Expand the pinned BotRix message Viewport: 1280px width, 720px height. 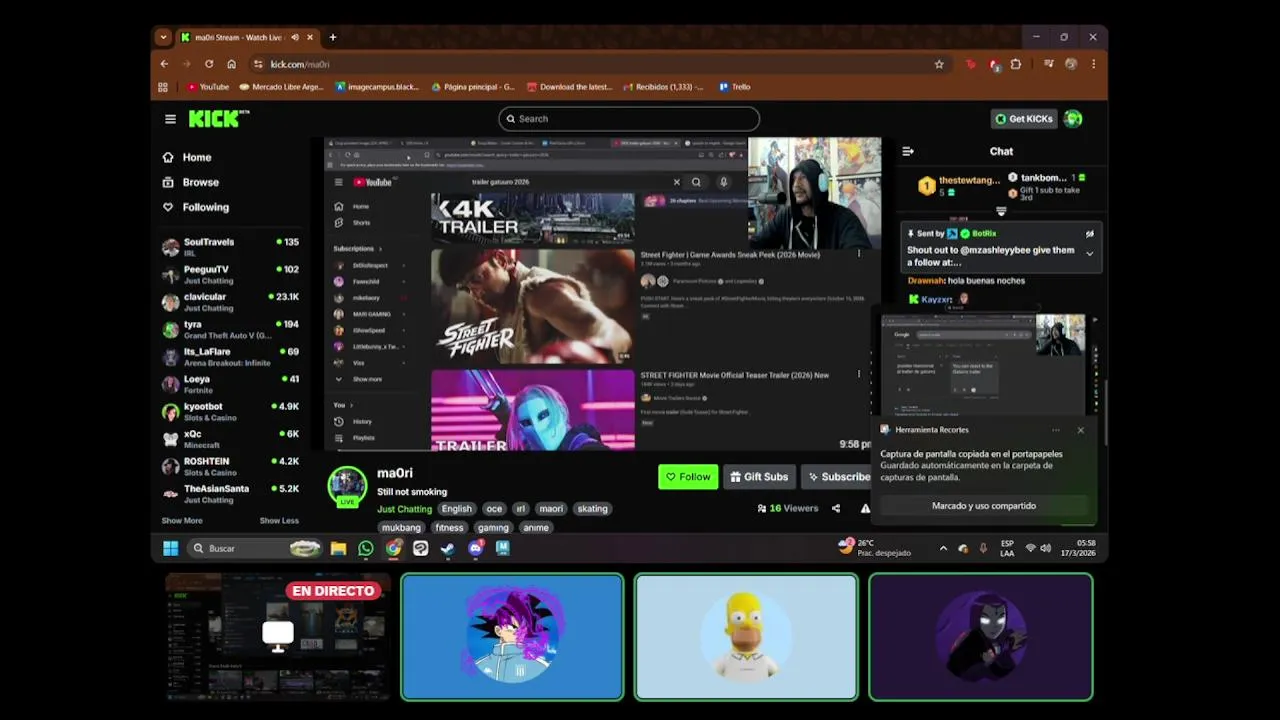pyautogui.click(x=1090, y=254)
